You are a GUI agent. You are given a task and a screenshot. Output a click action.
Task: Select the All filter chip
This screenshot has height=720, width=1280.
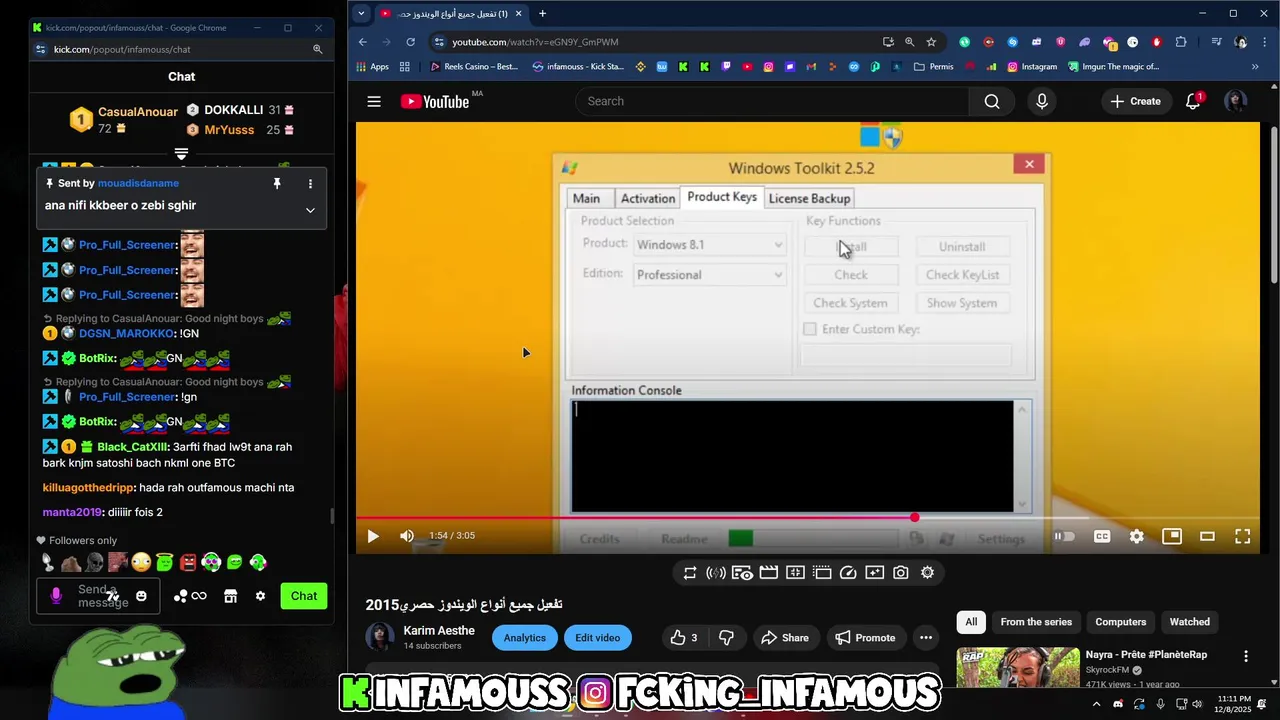click(x=971, y=622)
